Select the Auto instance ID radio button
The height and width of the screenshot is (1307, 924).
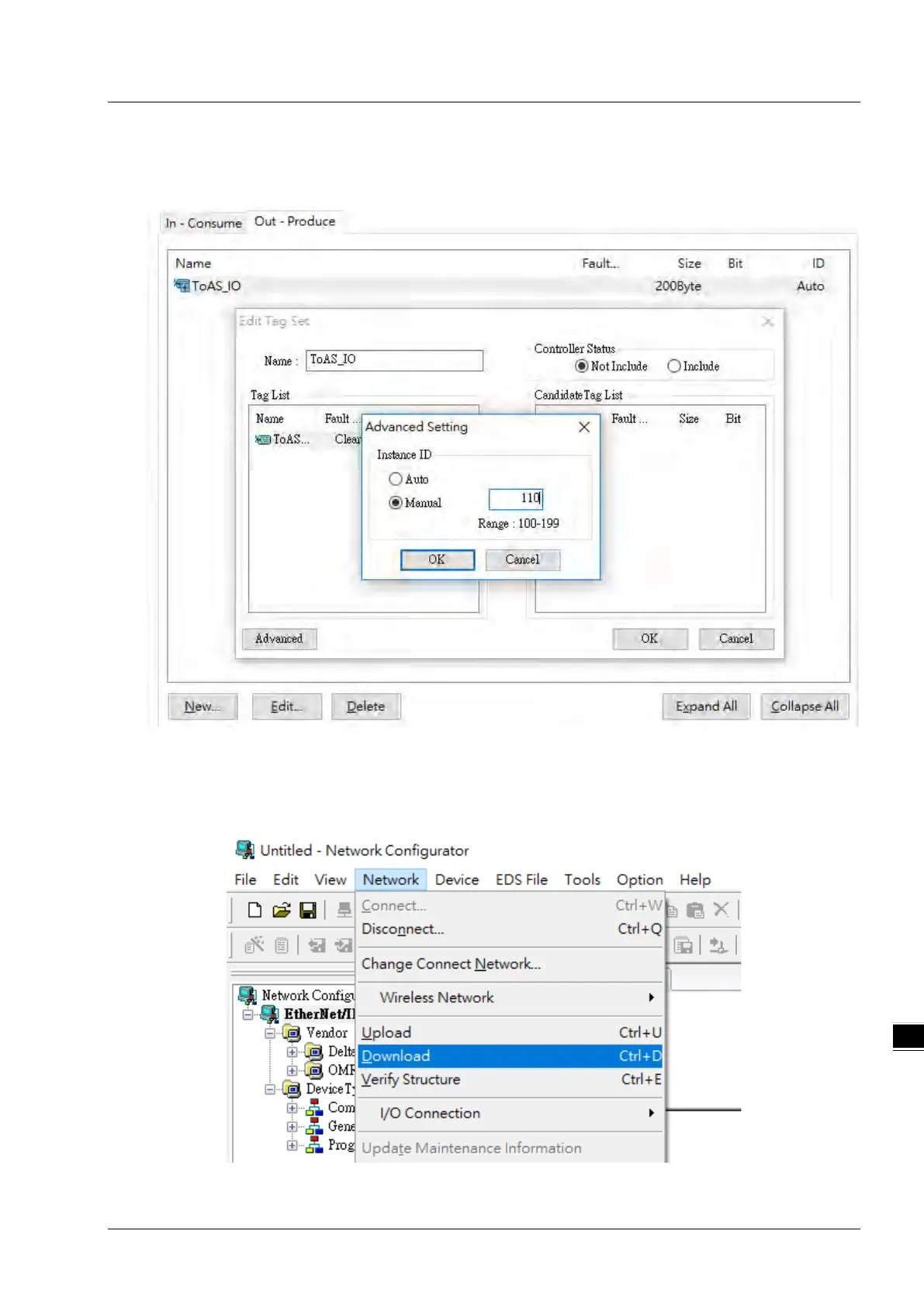click(396, 479)
